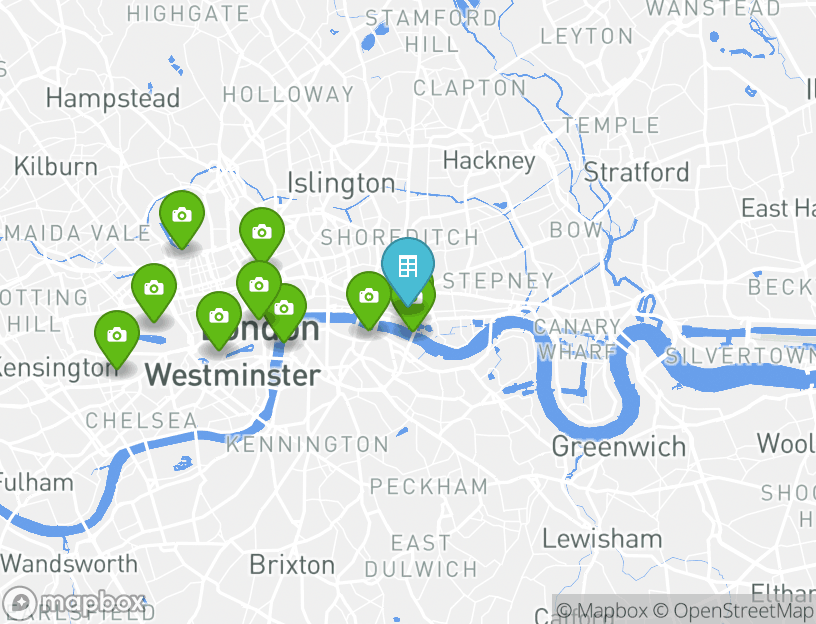Screen dimensions: 816x624
Task: Click the Westminster label on the map
Action: [x=232, y=375]
